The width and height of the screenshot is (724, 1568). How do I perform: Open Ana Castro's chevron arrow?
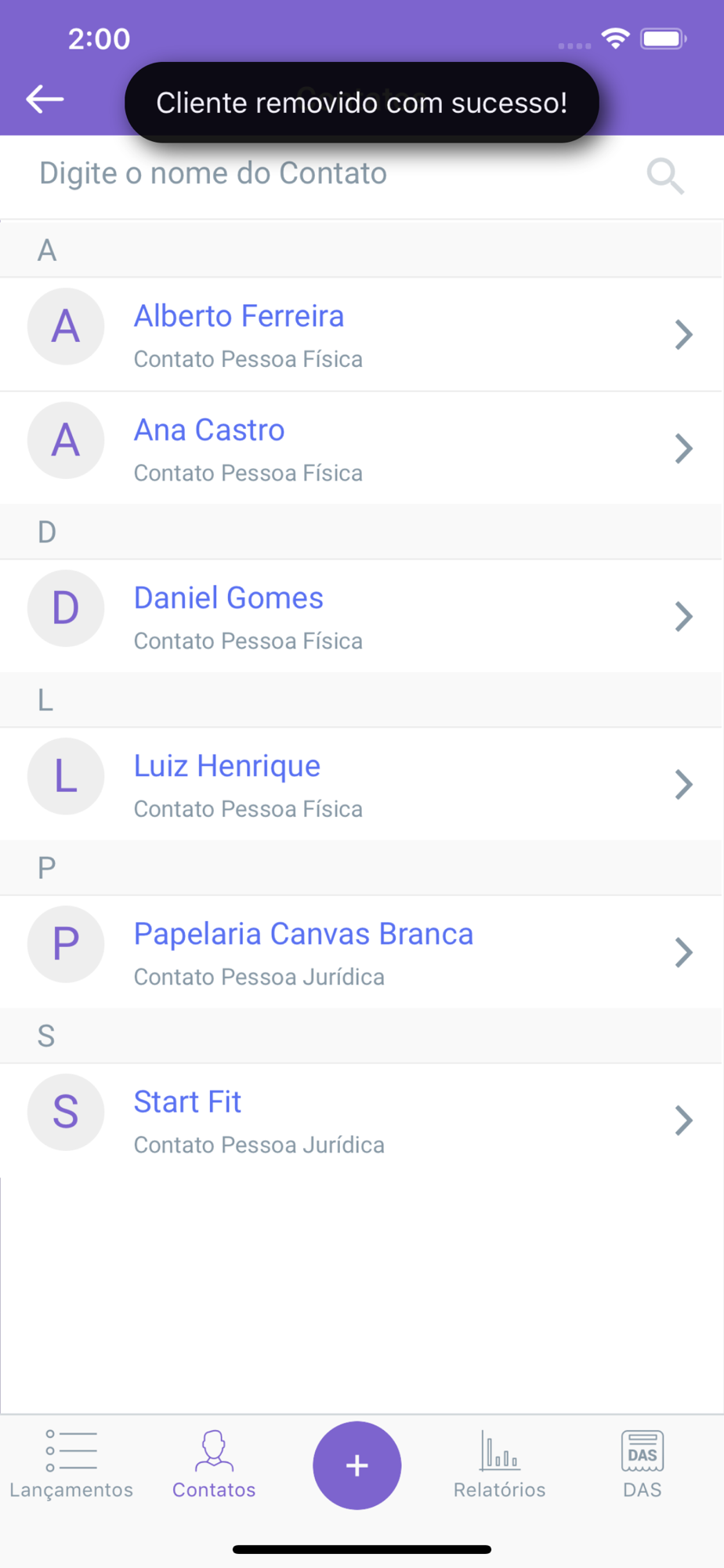pos(683,448)
